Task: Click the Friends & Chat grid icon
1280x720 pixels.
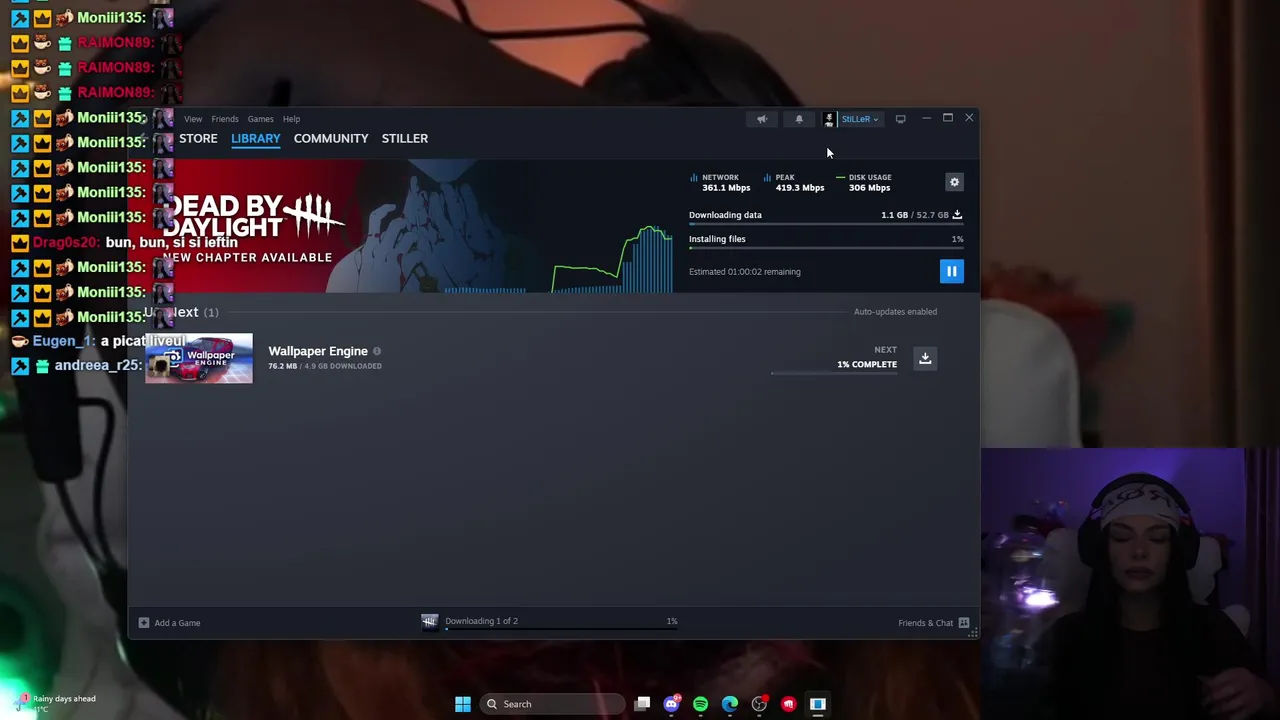Action: pos(964,623)
